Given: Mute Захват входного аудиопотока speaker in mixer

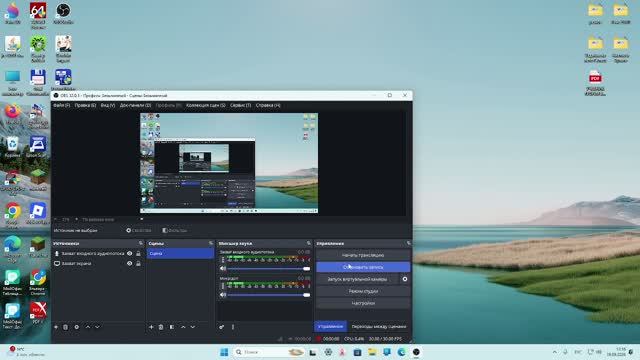Looking at the screenshot, I should (x=223, y=269).
